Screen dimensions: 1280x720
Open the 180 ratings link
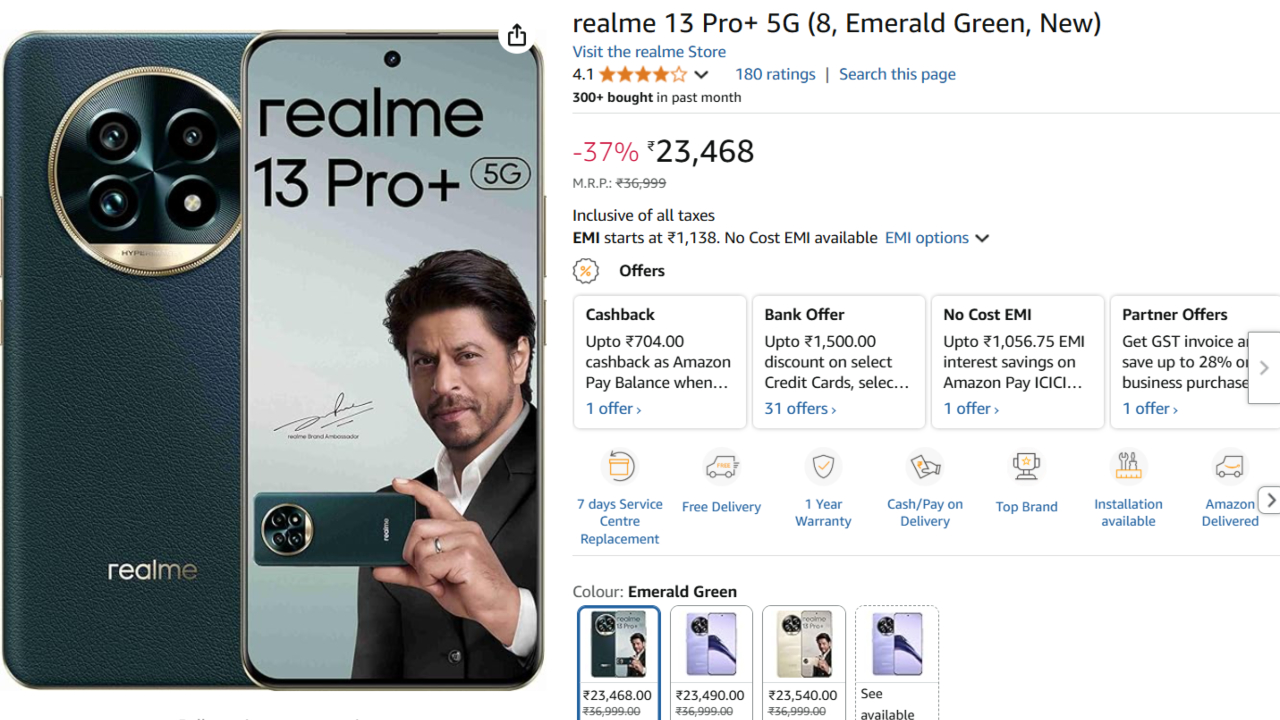775,74
